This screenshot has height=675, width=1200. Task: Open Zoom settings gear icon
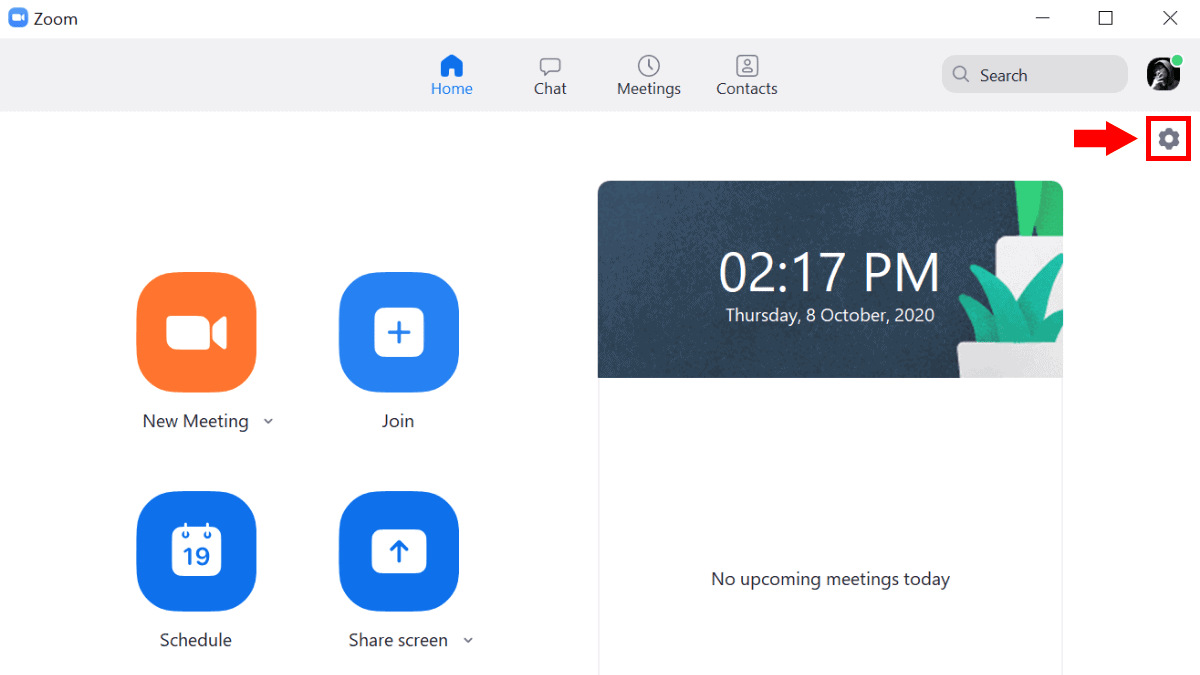1169,139
